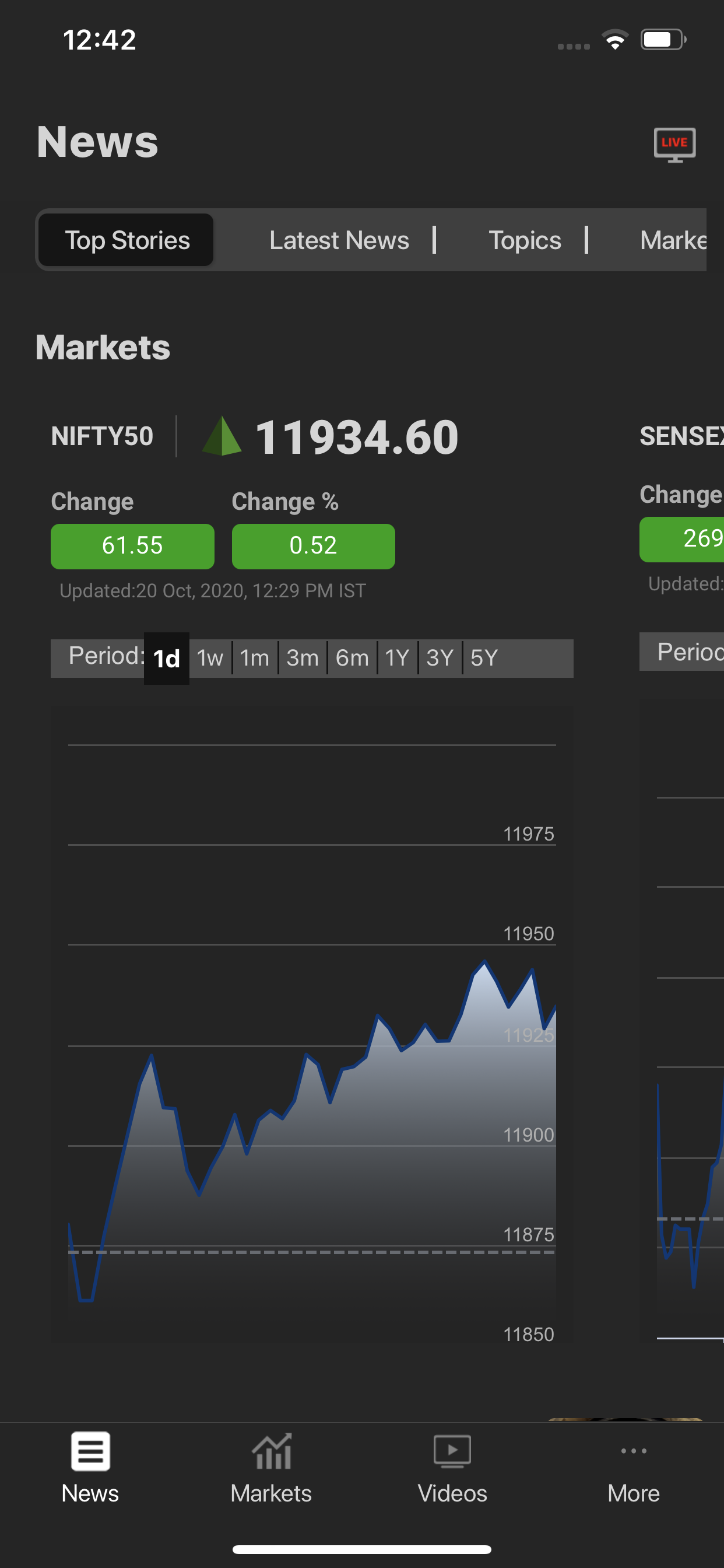Screen dimensions: 724x1568
Task: Open the Live TV icon
Action: [x=674, y=144]
